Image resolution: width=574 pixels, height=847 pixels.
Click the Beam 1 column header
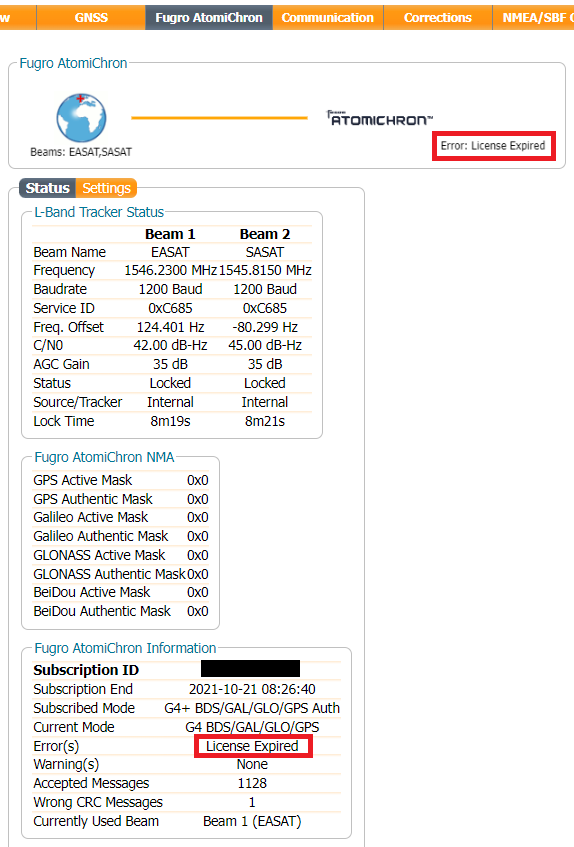coord(170,234)
